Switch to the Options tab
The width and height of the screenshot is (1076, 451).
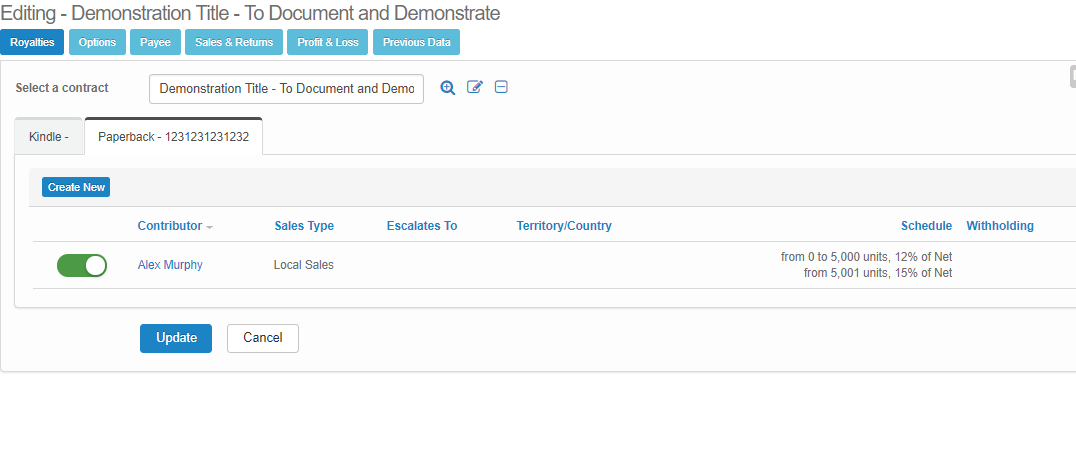(97, 42)
